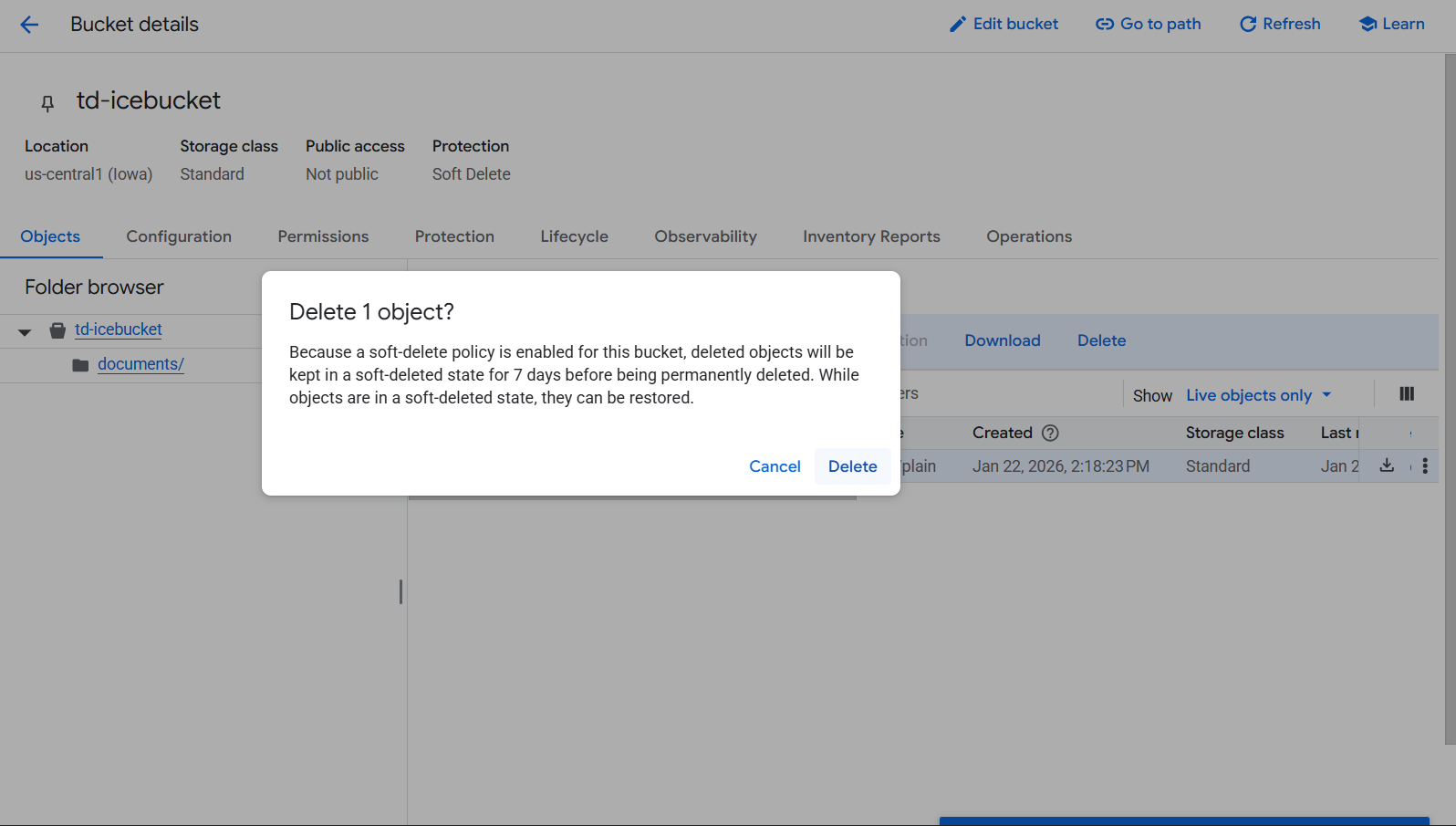Switch to the Configuration tab
This screenshot has width=1456, height=826.
[x=179, y=236]
